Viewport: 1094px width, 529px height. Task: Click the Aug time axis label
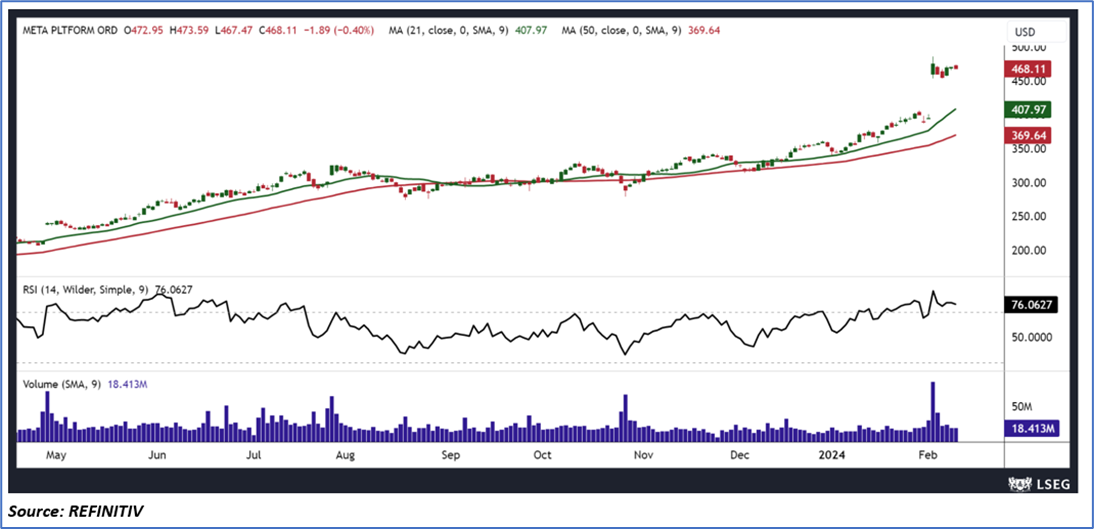345,455
